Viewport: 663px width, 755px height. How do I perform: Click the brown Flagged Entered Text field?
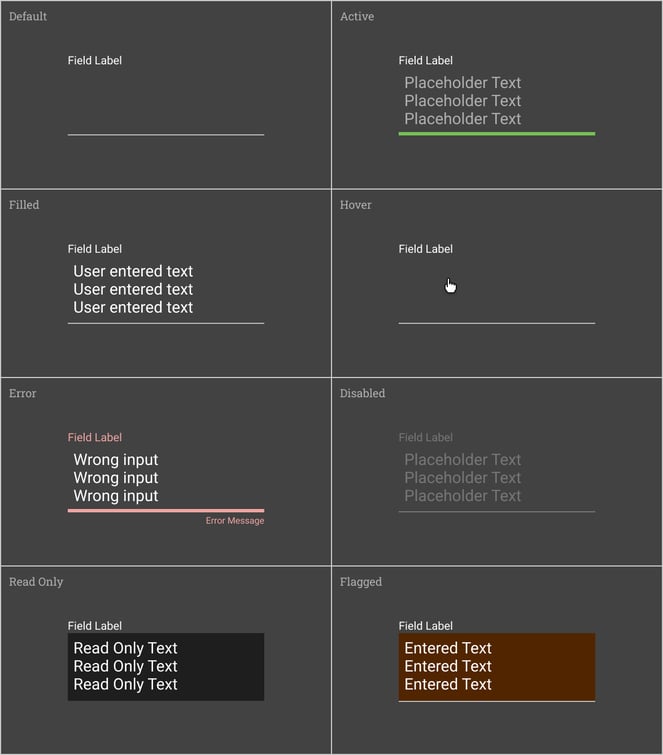tap(496, 667)
